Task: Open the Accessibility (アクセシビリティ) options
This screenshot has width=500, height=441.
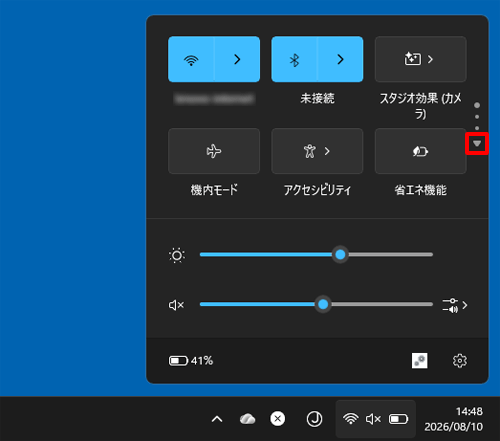Action: 317,151
